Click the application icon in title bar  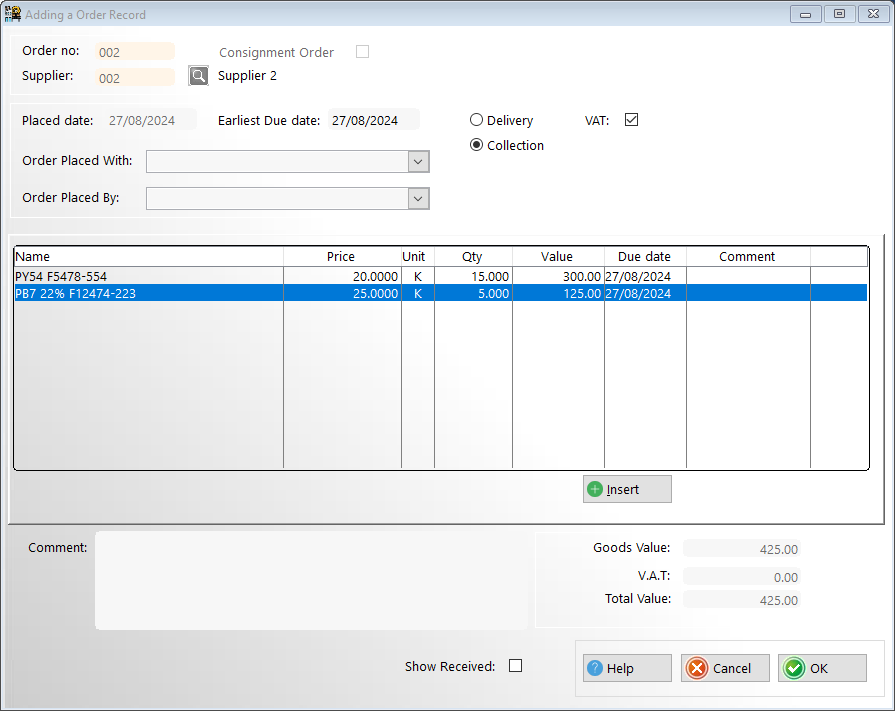14,14
